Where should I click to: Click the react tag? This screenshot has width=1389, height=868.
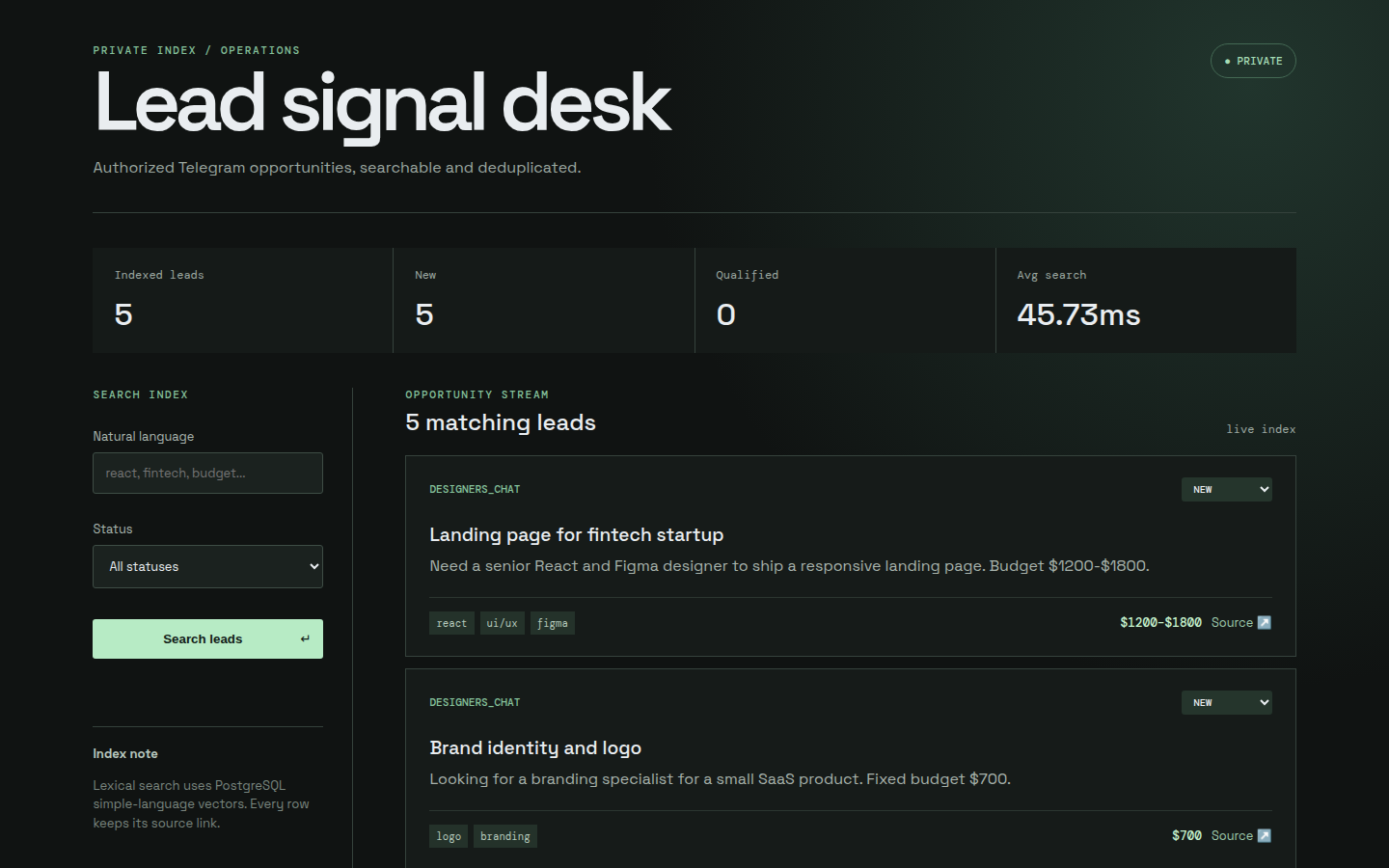point(451,623)
